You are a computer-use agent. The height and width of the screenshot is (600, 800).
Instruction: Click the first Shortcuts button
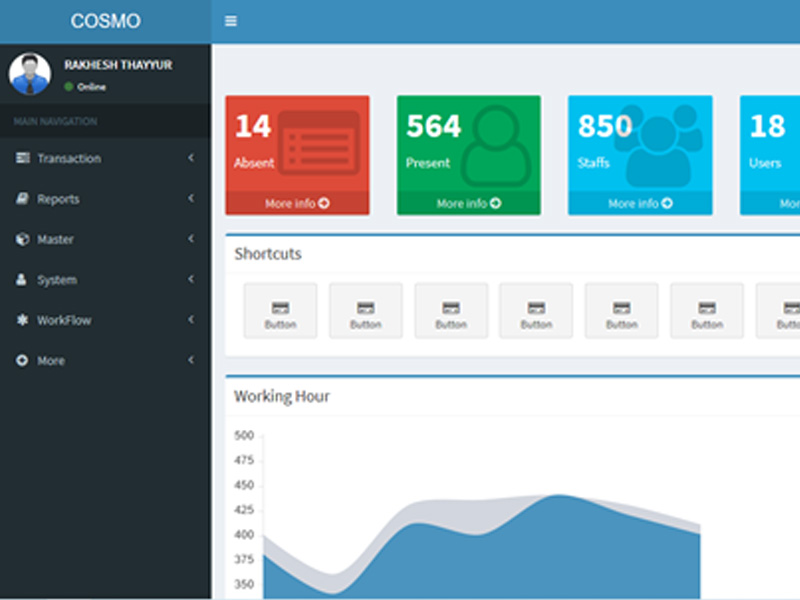pyautogui.click(x=280, y=311)
